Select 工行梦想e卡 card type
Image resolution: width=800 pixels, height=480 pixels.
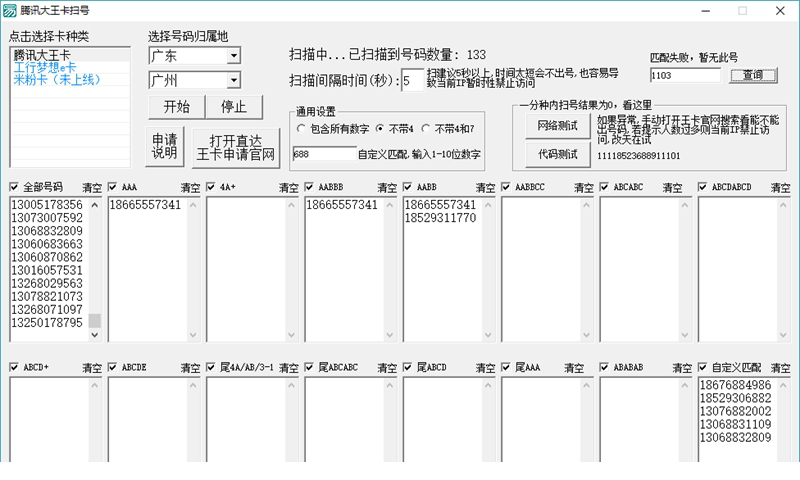coord(70,67)
